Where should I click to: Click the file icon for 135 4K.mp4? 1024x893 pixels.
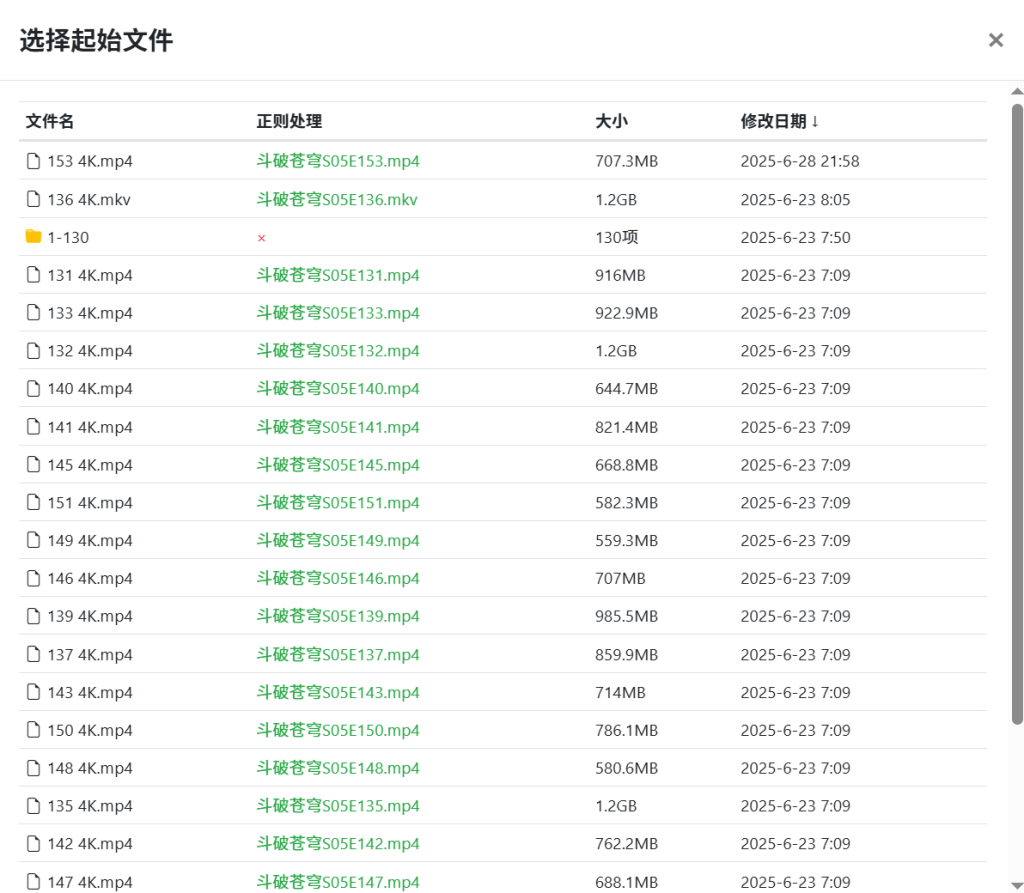33,806
